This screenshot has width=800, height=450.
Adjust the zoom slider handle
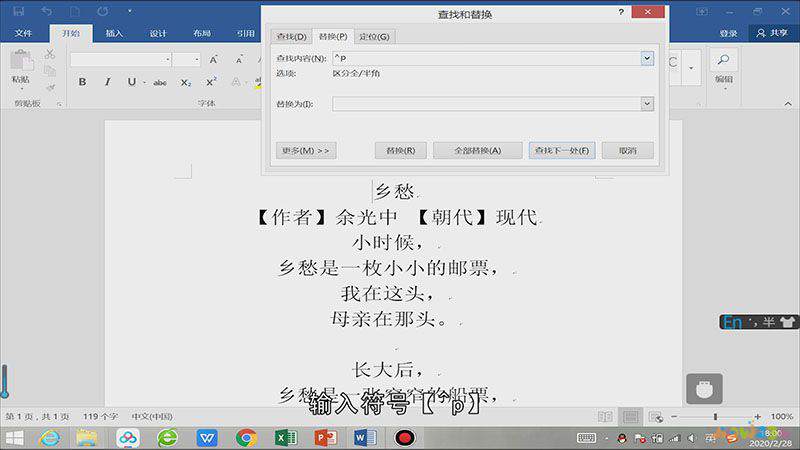(x=715, y=417)
